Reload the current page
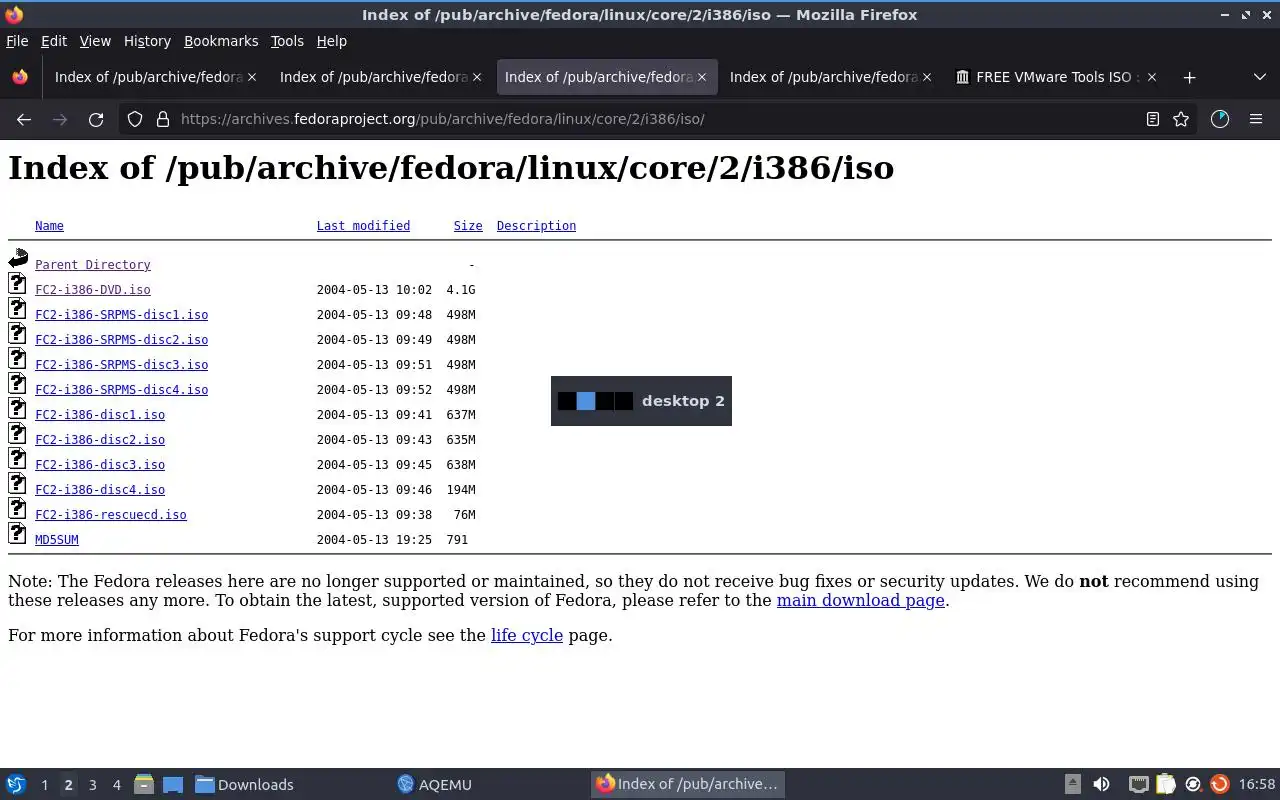This screenshot has width=1280, height=800. pyautogui.click(x=96, y=119)
